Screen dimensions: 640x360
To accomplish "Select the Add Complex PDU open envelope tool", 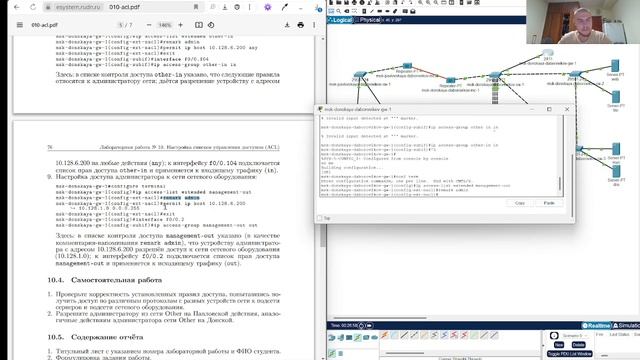I will 413,11.
